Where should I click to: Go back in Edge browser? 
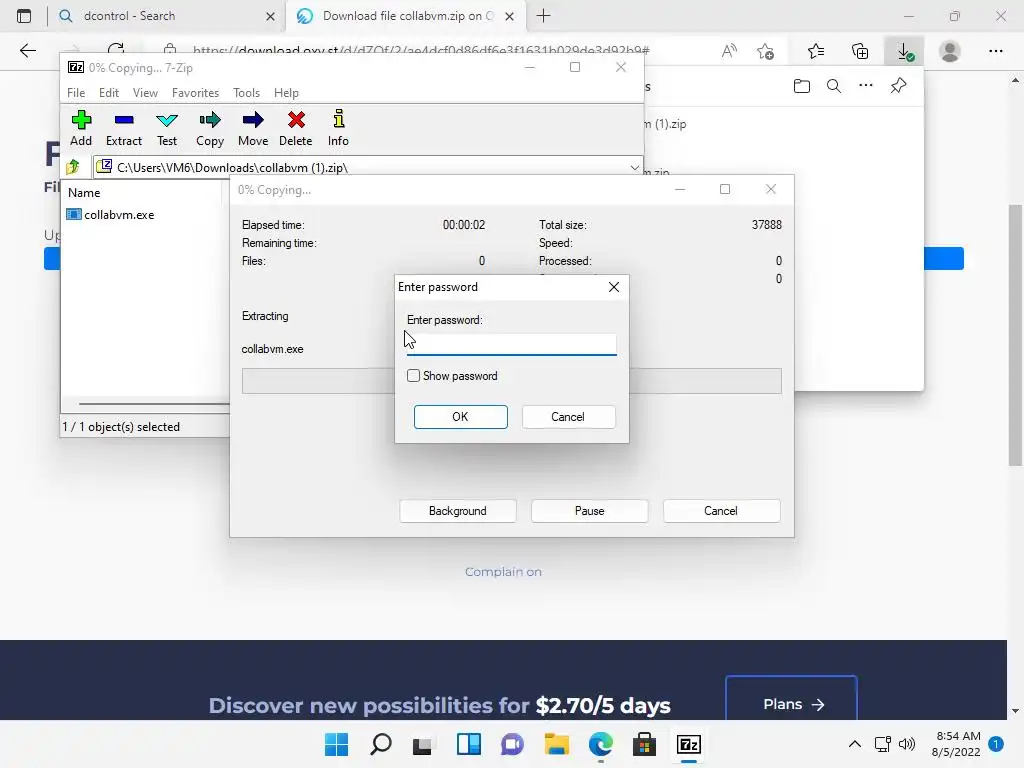(x=27, y=51)
